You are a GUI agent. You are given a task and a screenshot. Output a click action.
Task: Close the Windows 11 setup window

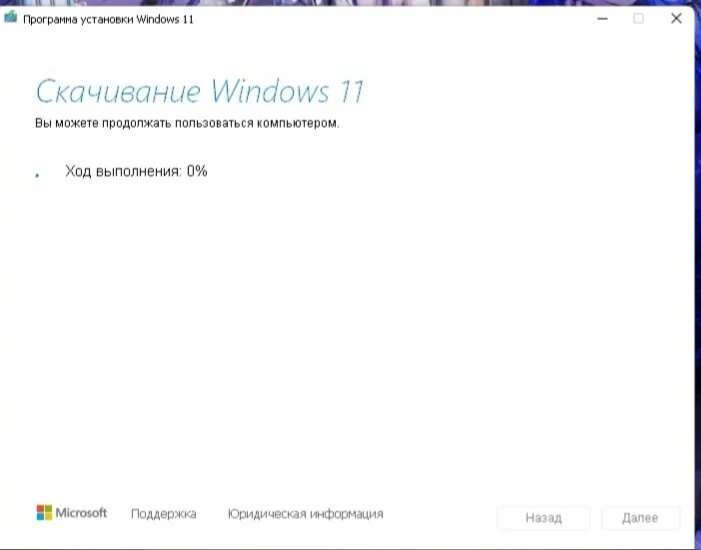pos(676,19)
